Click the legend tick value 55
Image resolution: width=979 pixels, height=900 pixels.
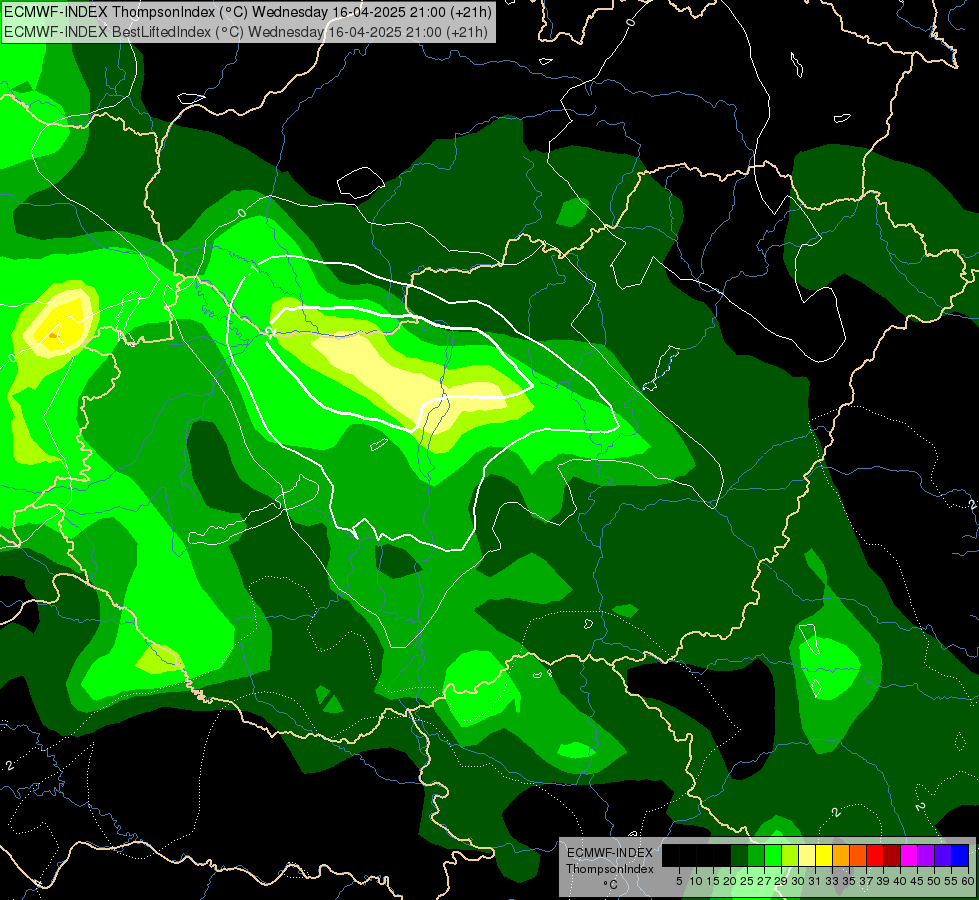pos(952,881)
